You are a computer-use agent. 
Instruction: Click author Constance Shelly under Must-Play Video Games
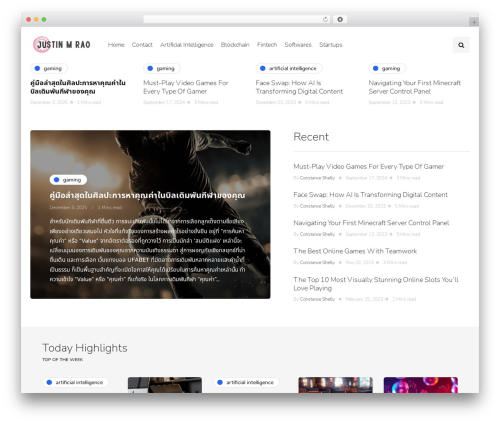[x=317, y=178]
